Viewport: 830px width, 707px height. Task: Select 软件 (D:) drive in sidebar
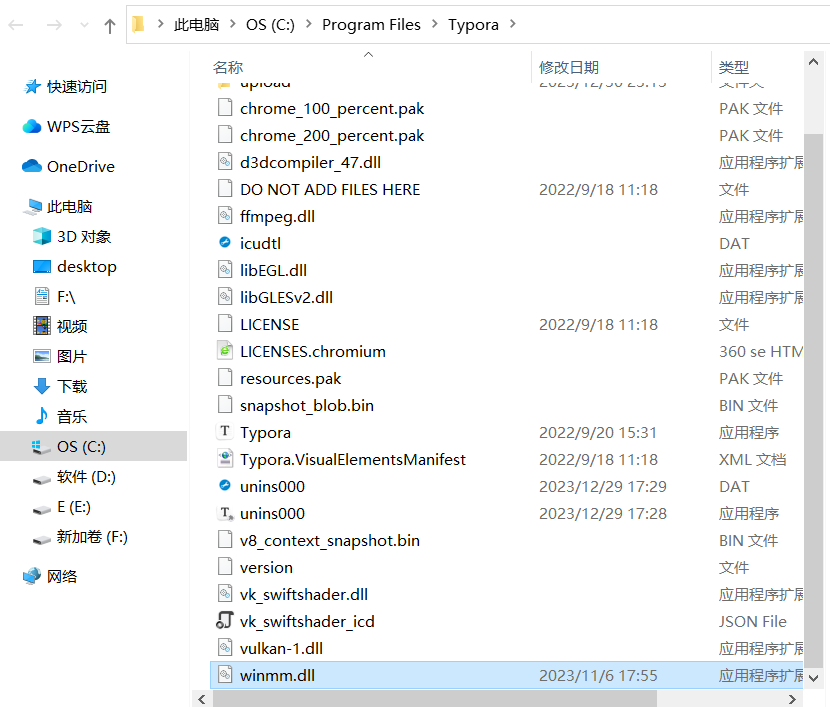pos(74,477)
